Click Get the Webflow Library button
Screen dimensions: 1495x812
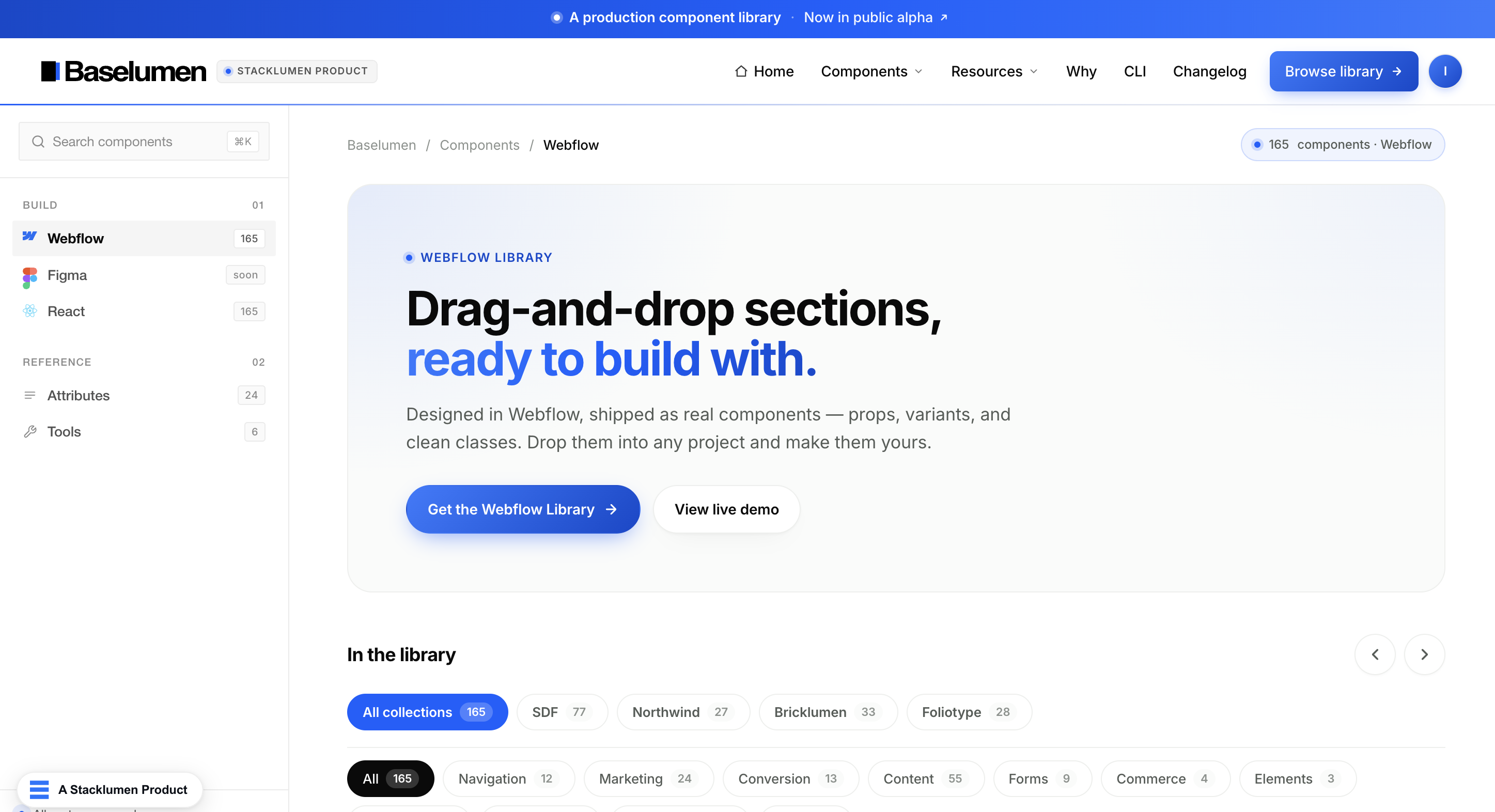click(x=522, y=509)
